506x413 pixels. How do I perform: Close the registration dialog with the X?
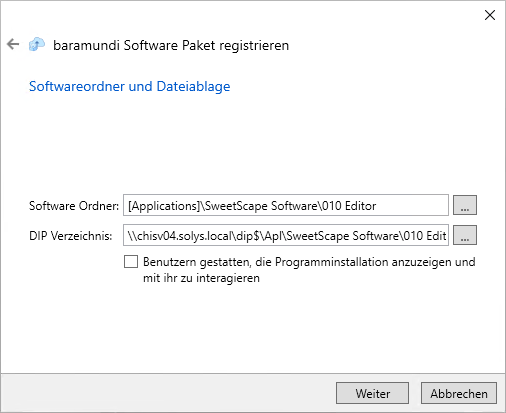coord(490,15)
